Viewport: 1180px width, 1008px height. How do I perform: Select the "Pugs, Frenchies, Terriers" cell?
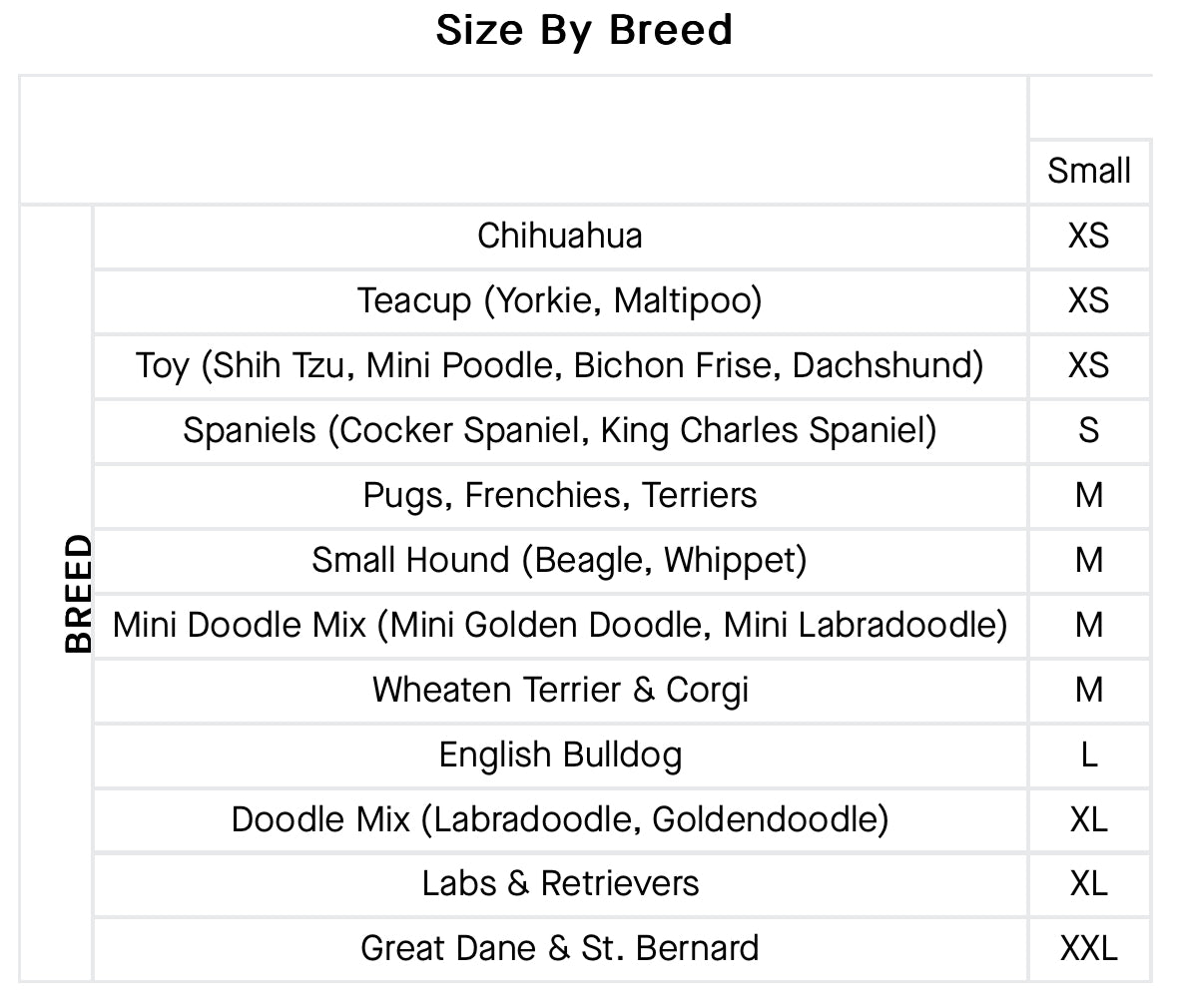point(559,495)
